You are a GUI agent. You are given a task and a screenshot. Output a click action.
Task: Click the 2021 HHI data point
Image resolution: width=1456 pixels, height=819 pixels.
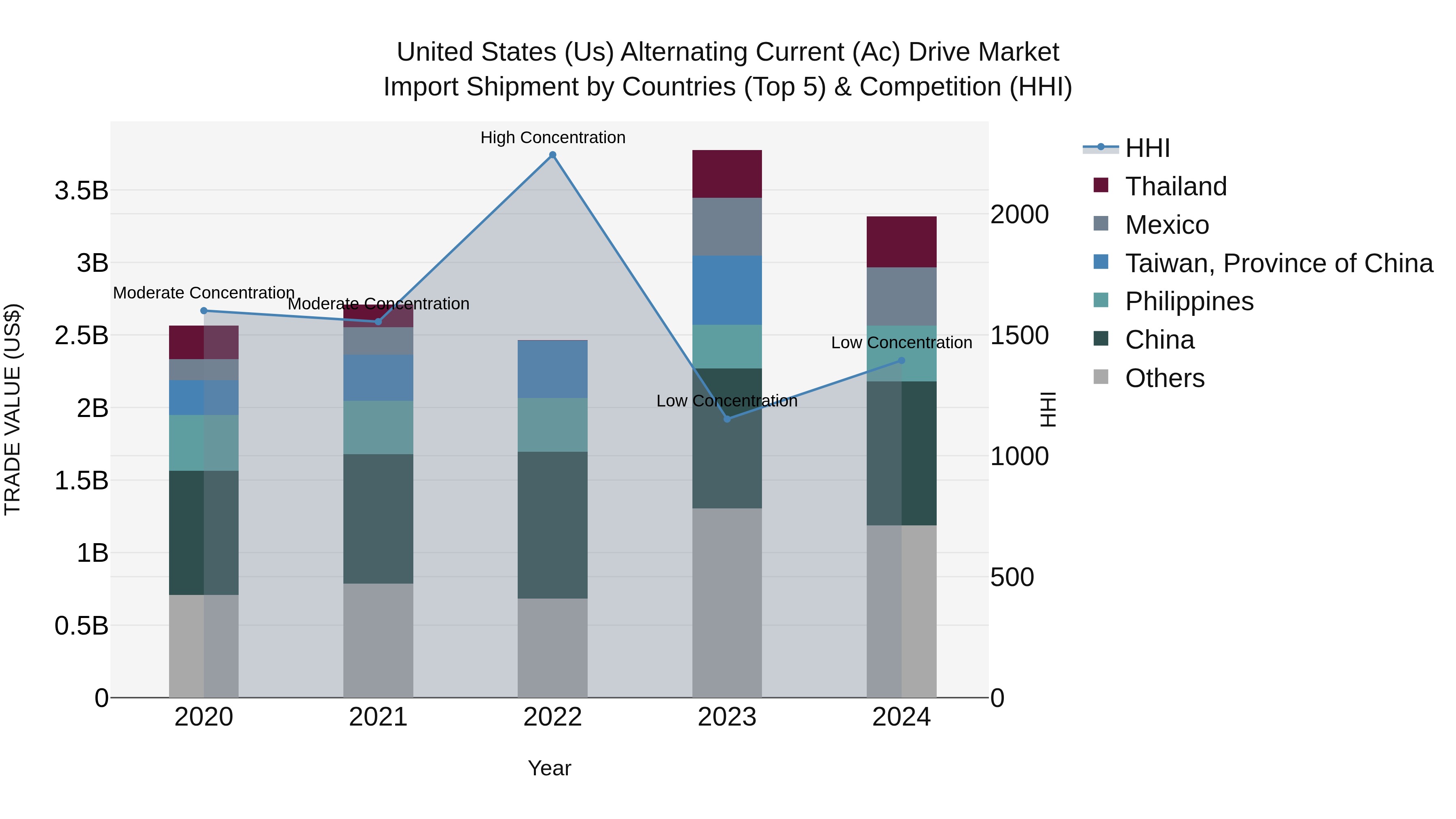[x=379, y=322]
